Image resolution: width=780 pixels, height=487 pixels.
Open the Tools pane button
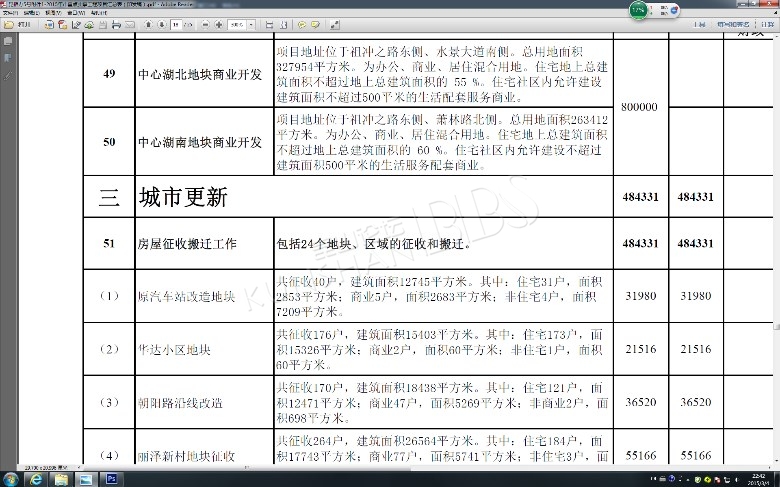pos(699,24)
